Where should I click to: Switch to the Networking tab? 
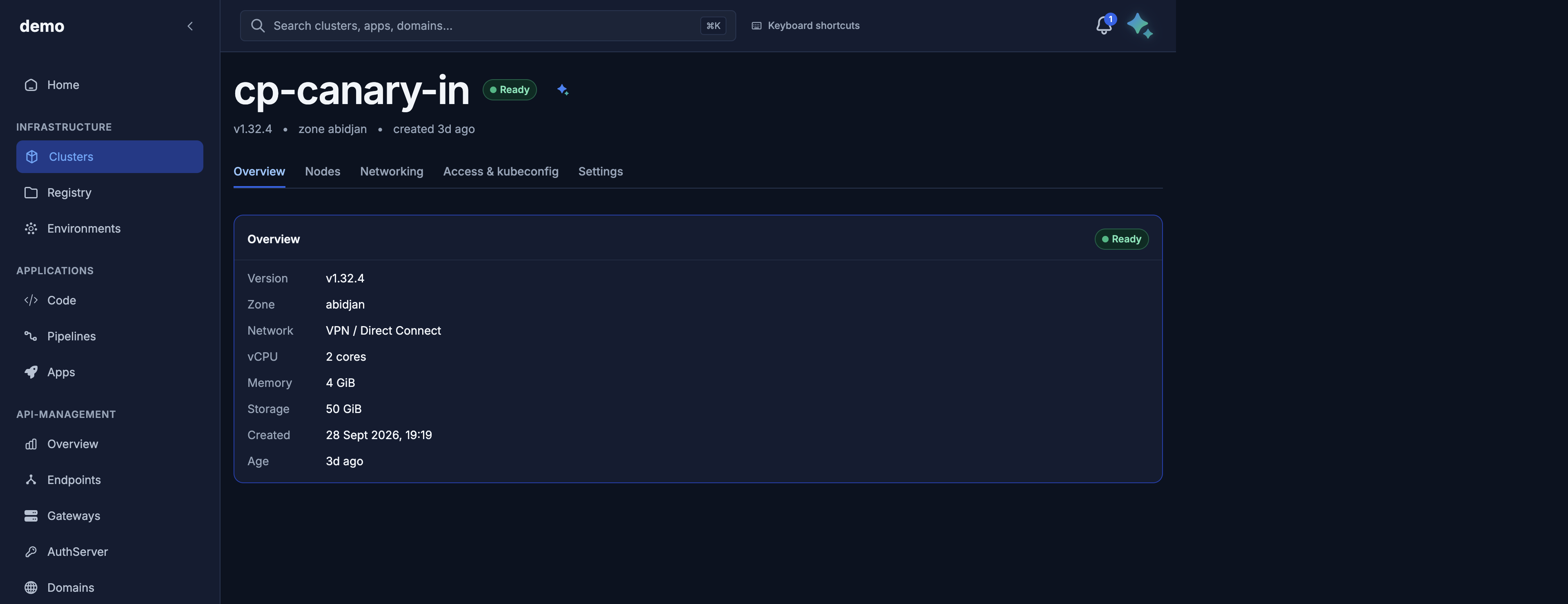(392, 171)
